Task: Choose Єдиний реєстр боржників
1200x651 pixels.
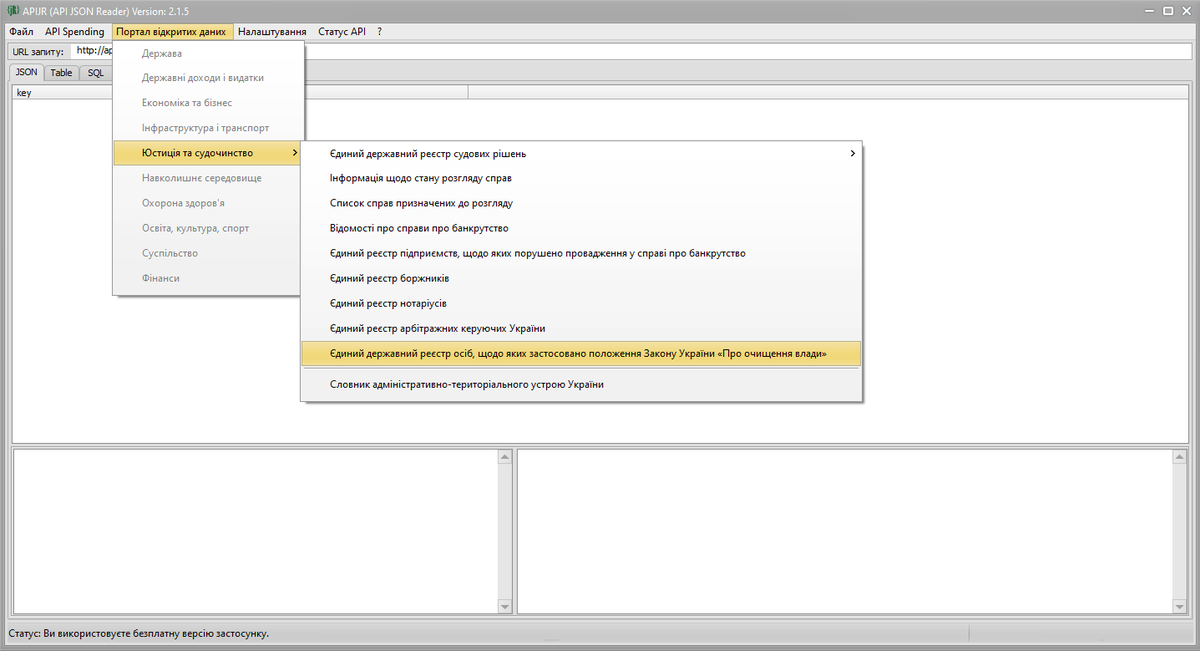Action: click(x=581, y=278)
